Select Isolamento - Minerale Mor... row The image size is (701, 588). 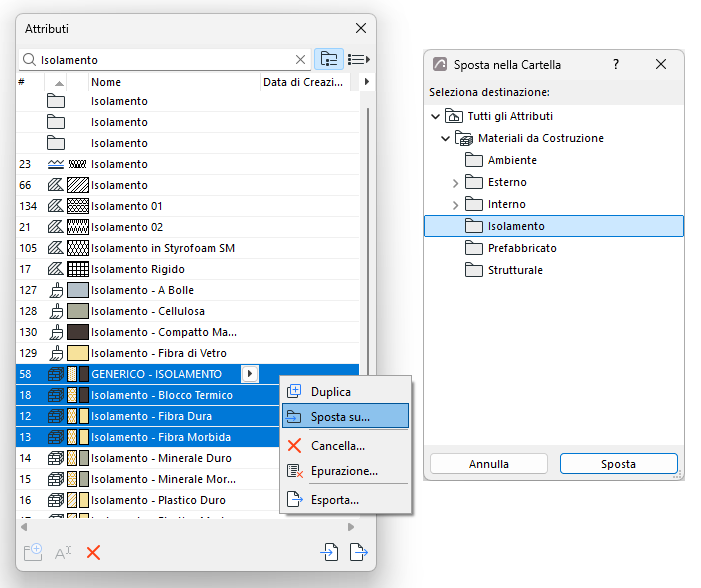coord(148,479)
